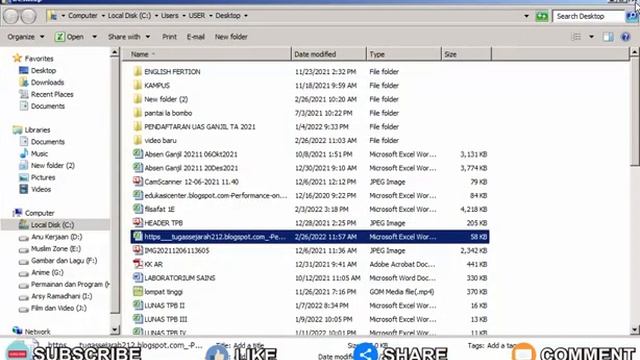Click Word icon of LABORATORIUM SAINS
640x360 pixels.
[x=138, y=278]
